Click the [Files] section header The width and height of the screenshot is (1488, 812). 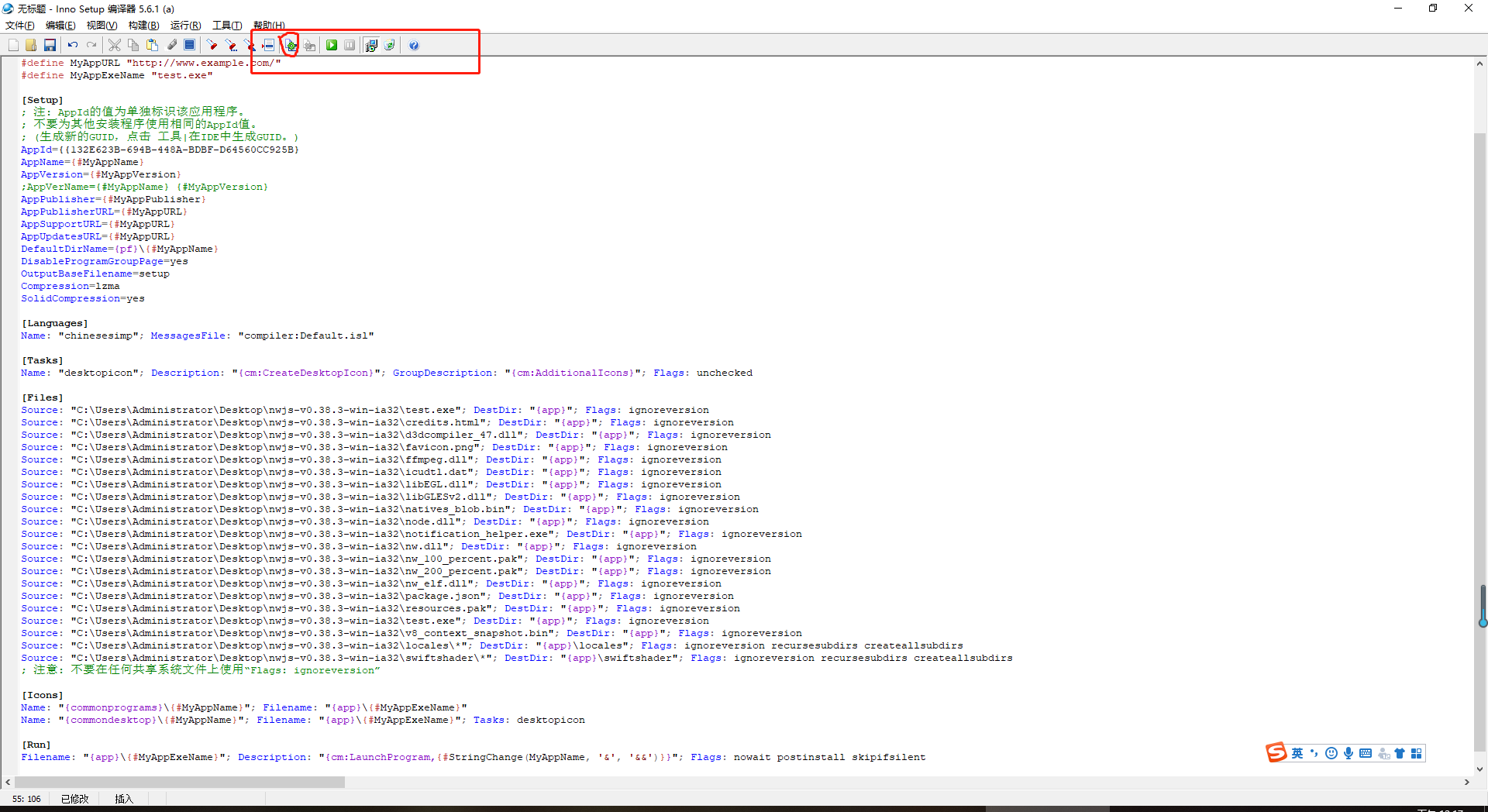[x=43, y=397]
